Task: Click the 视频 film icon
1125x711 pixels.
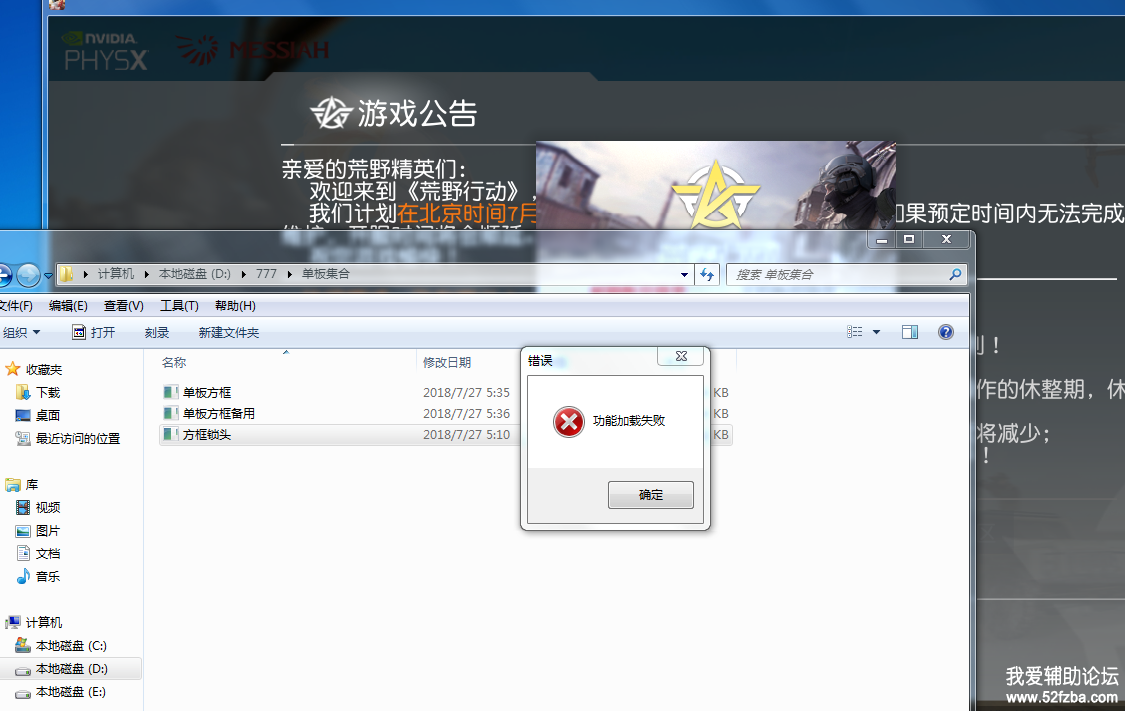Action: 23,507
